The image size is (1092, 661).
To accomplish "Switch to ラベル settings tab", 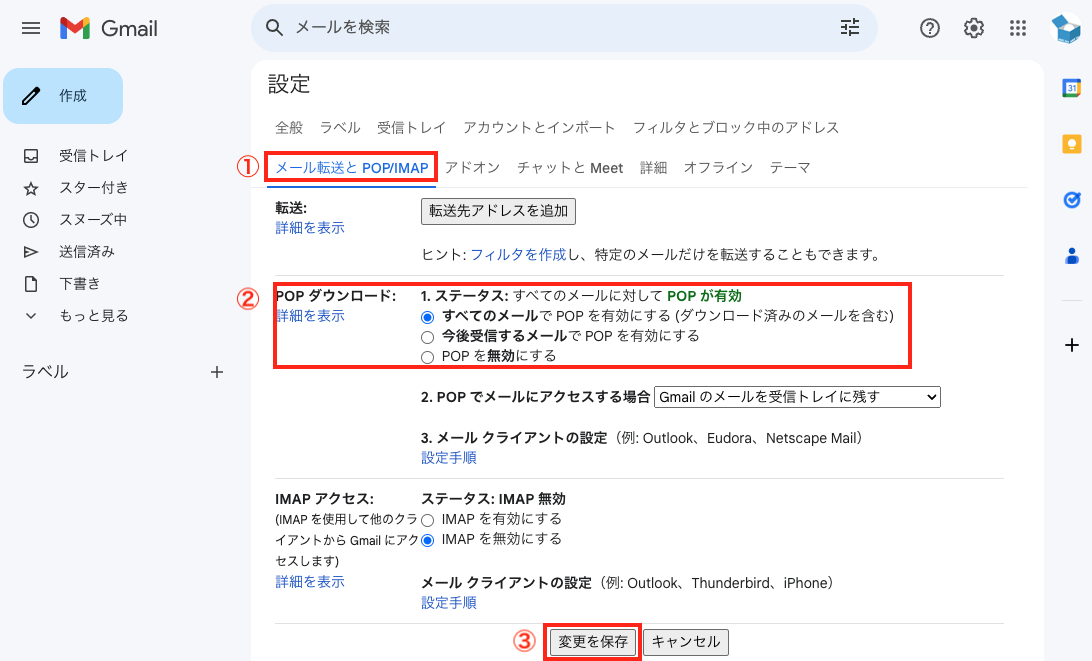I will tap(340, 127).
